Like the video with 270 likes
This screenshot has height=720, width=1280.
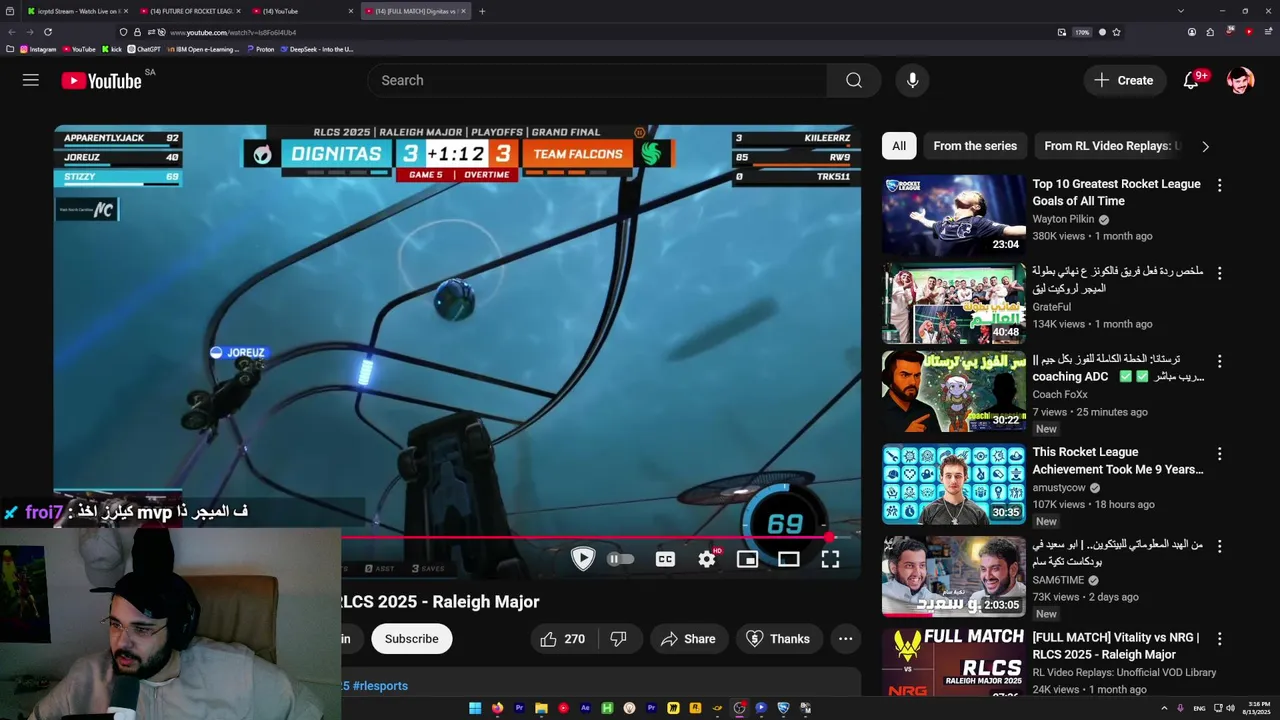563,639
